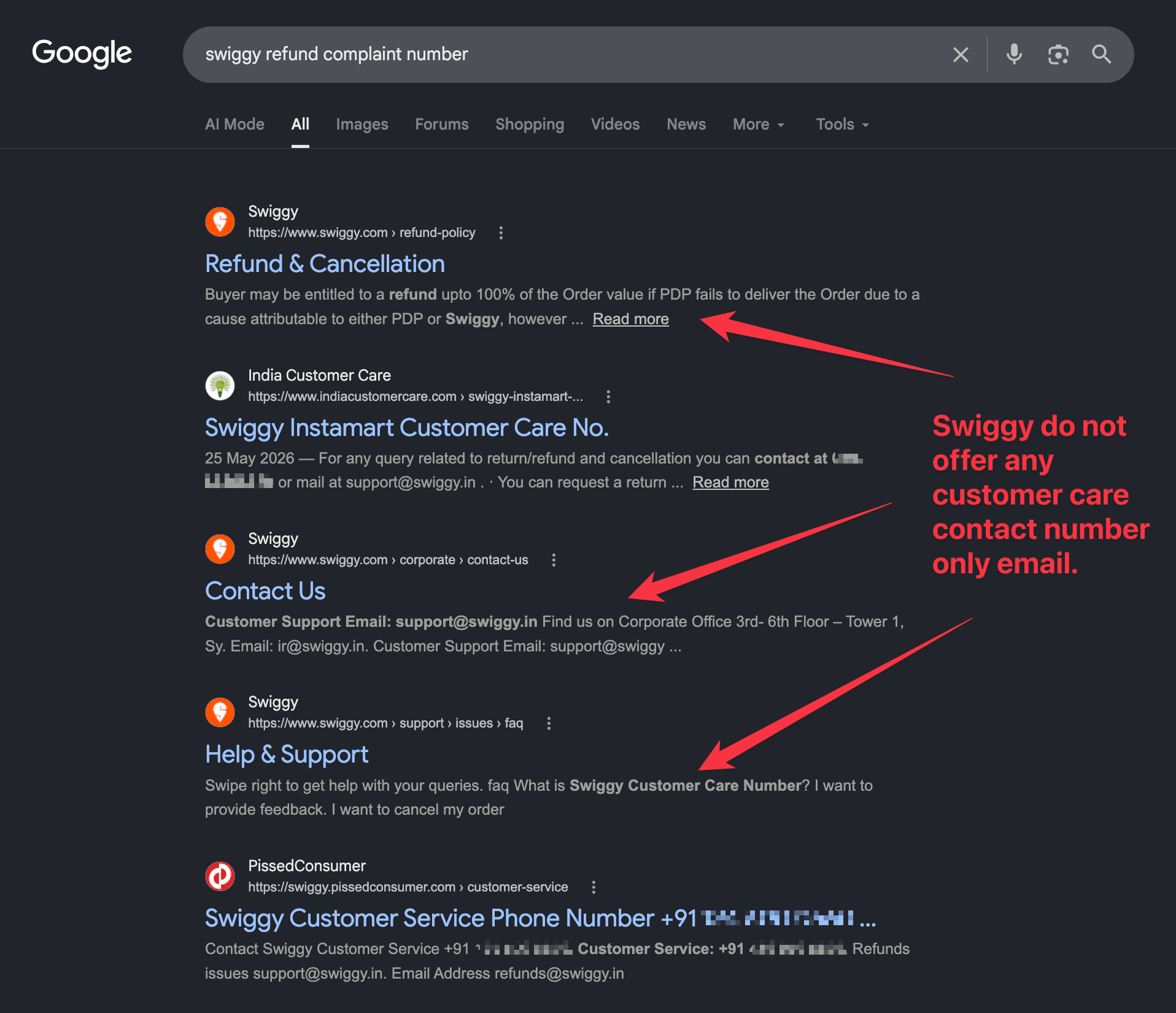The height and width of the screenshot is (1013, 1176).
Task: Click the swiggy.com support issues faq URL
Action: [x=385, y=723]
